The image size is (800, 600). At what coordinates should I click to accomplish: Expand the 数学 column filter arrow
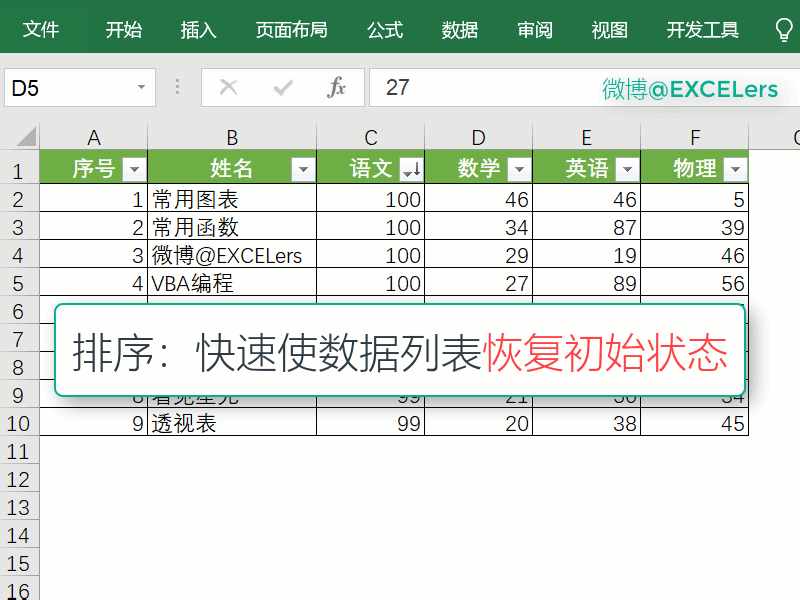[518, 169]
